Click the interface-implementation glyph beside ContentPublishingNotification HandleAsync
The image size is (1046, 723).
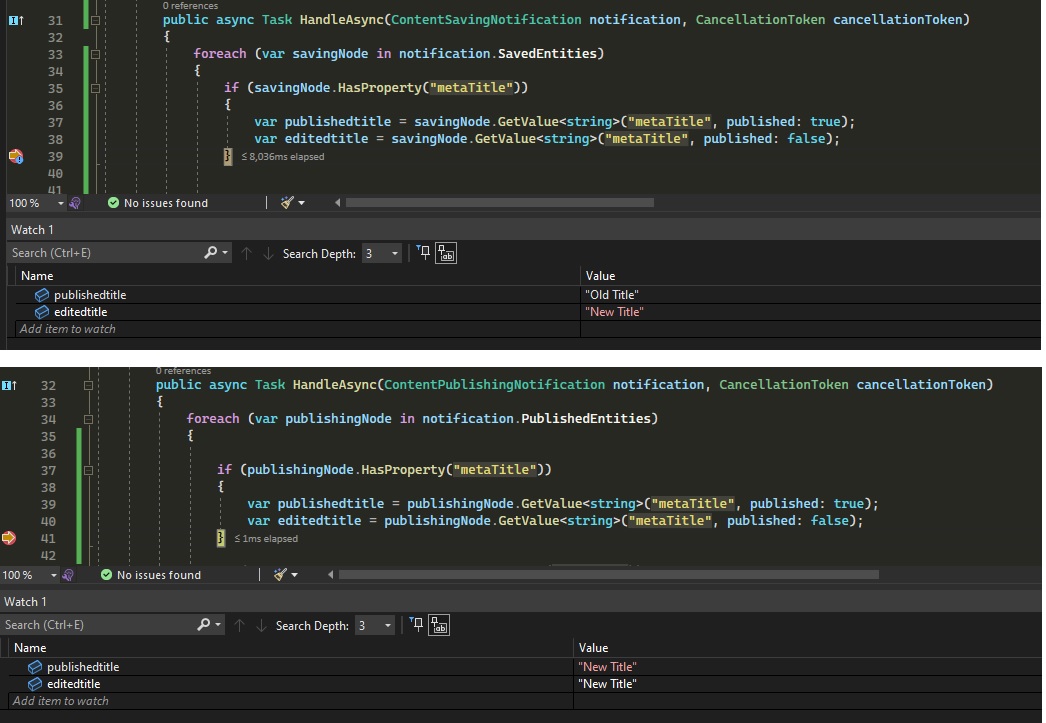(x=9, y=386)
